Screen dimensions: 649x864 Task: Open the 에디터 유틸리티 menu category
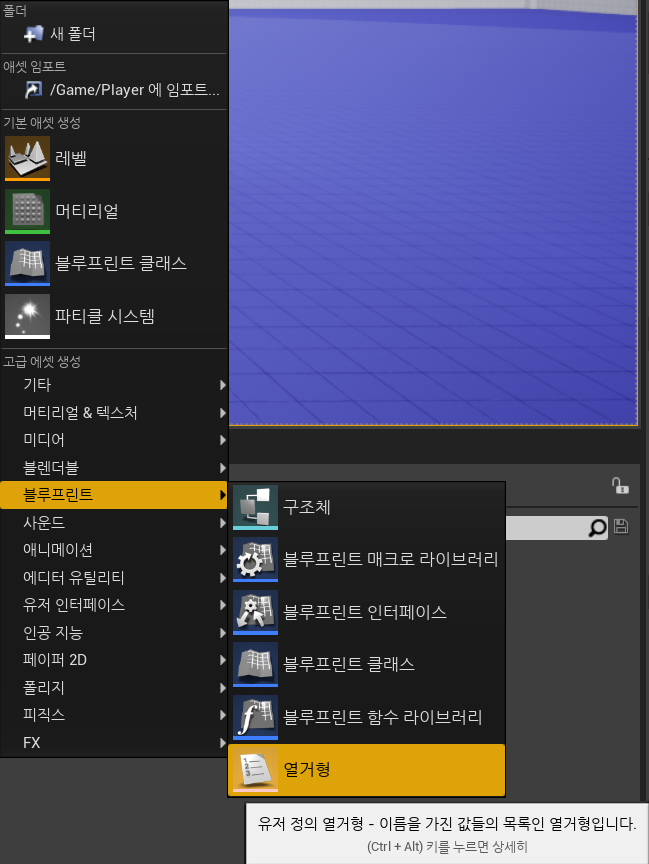(x=114, y=577)
